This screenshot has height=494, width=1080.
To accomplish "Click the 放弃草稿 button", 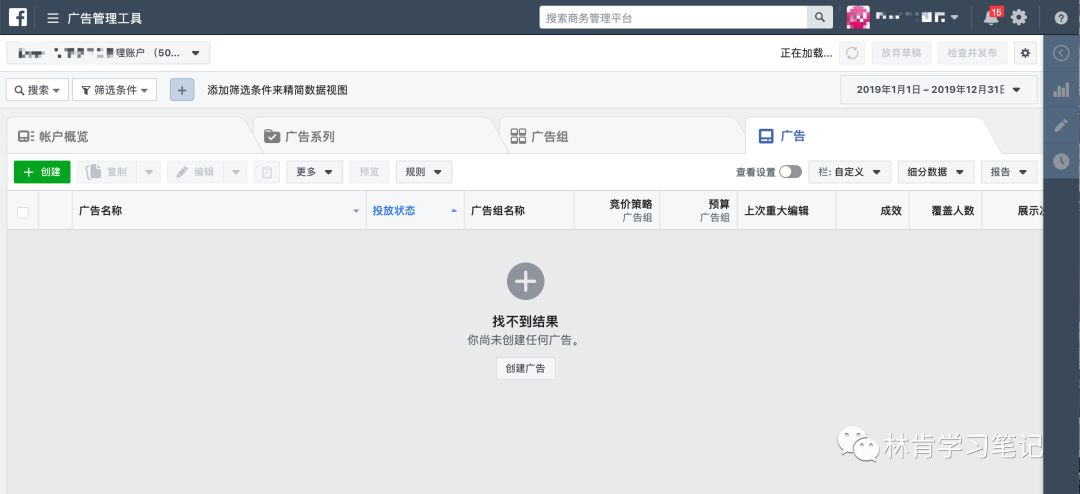I will point(902,53).
